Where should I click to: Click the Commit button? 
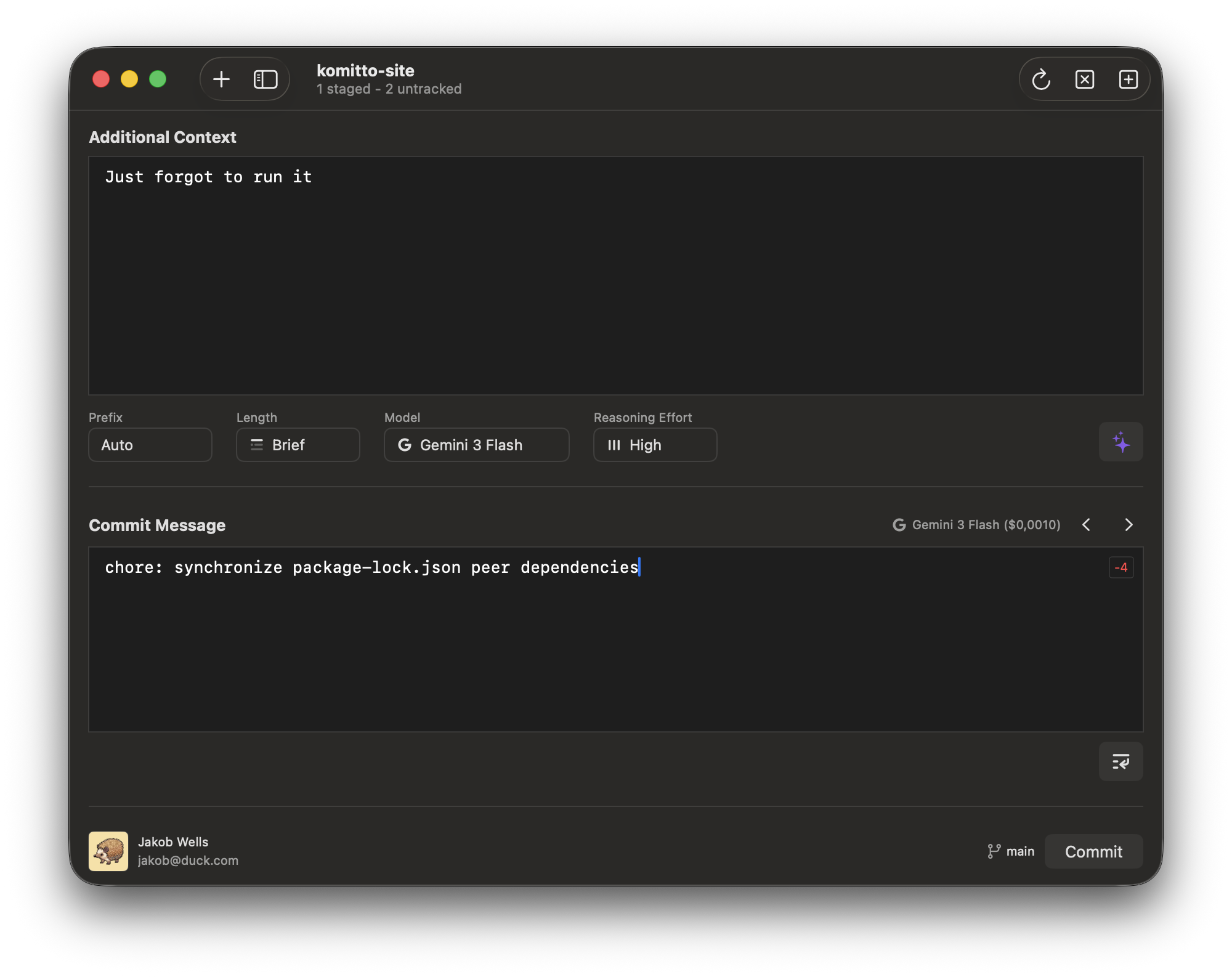(1093, 851)
